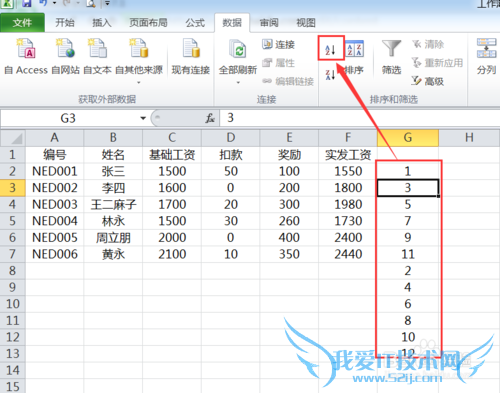Click the 扣款 header cell
The image size is (500, 393).
[x=231, y=155]
